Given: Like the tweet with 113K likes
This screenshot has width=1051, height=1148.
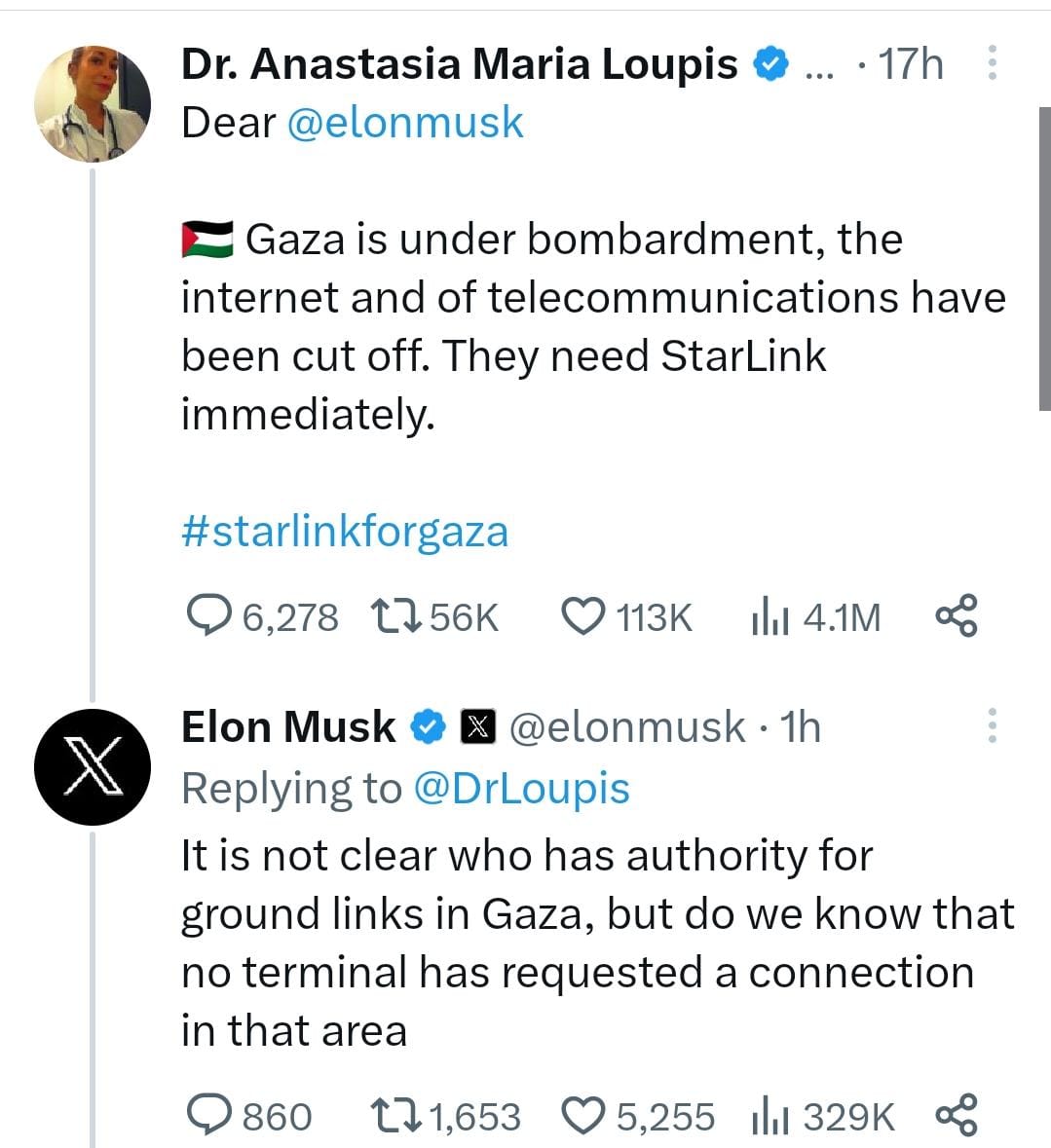Looking at the screenshot, I should [583, 616].
